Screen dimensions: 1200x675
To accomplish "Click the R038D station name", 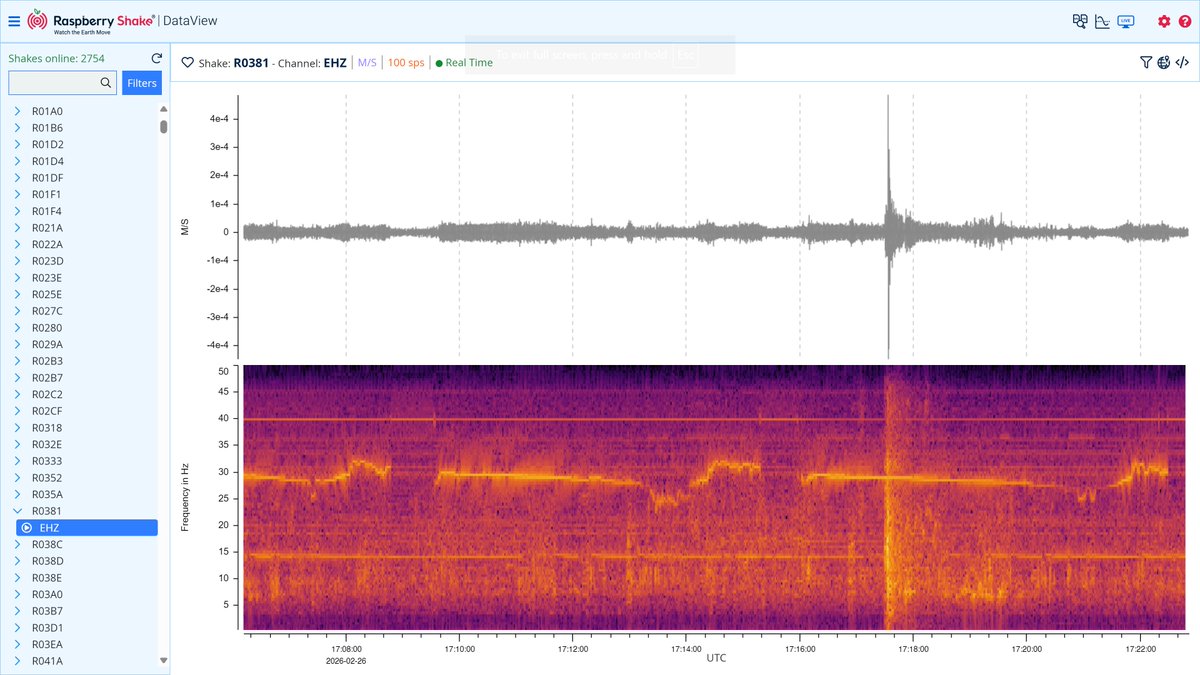I will [47, 561].
